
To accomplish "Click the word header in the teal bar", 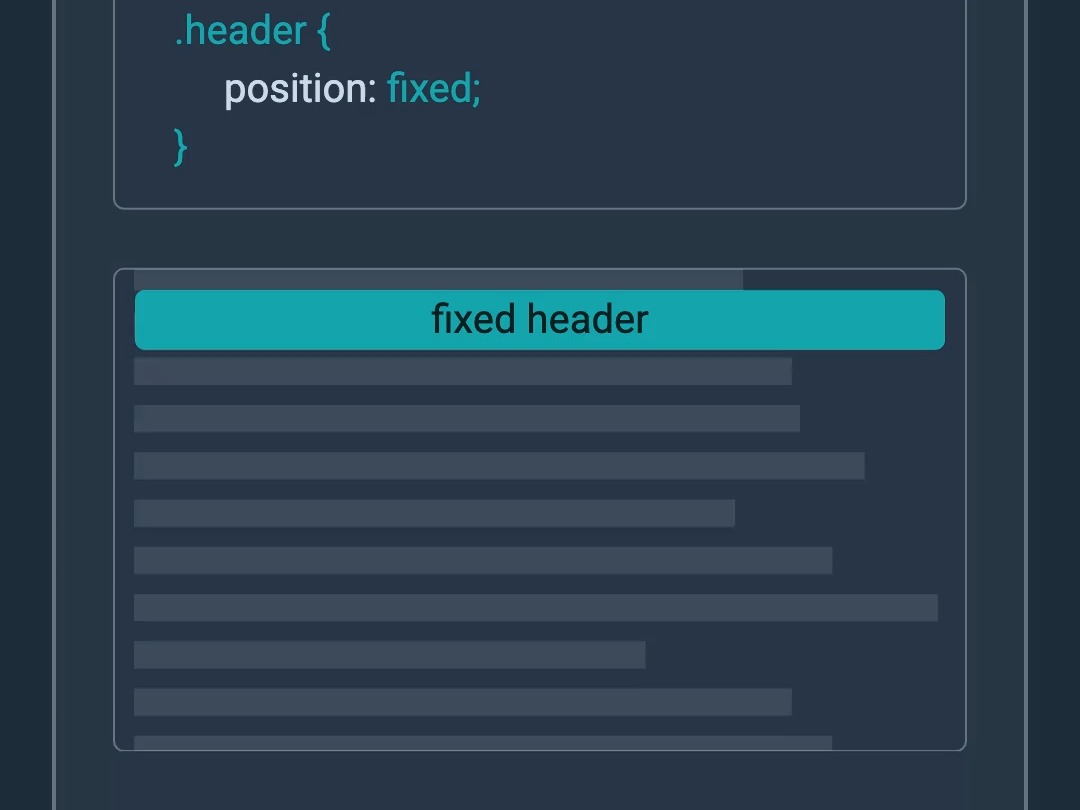I will point(588,320).
